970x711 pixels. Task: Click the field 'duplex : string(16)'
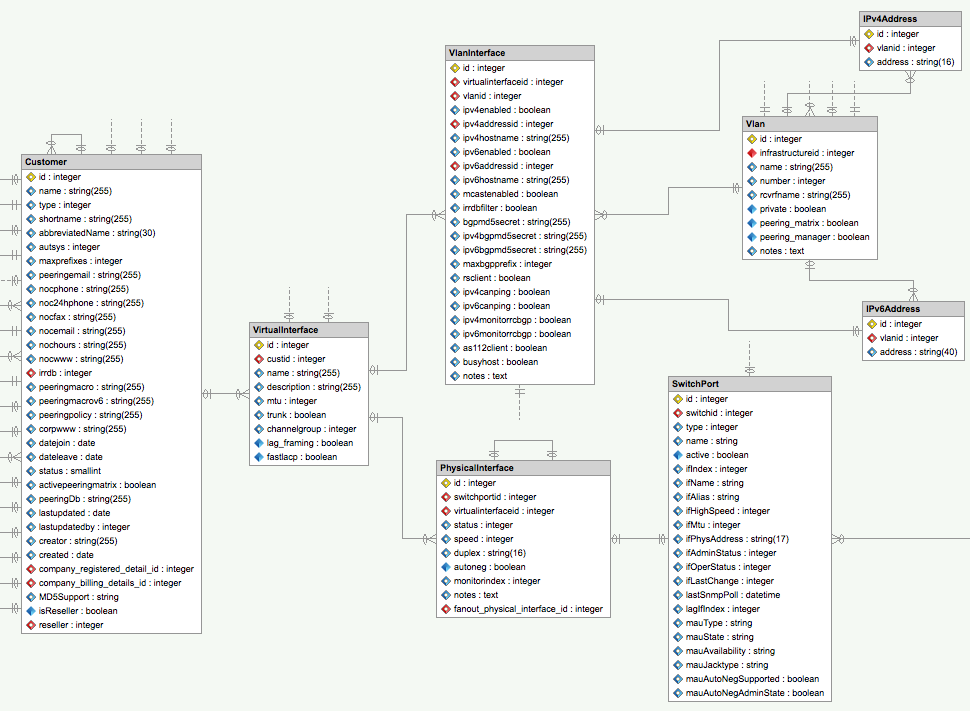click(x=490, y=553)
